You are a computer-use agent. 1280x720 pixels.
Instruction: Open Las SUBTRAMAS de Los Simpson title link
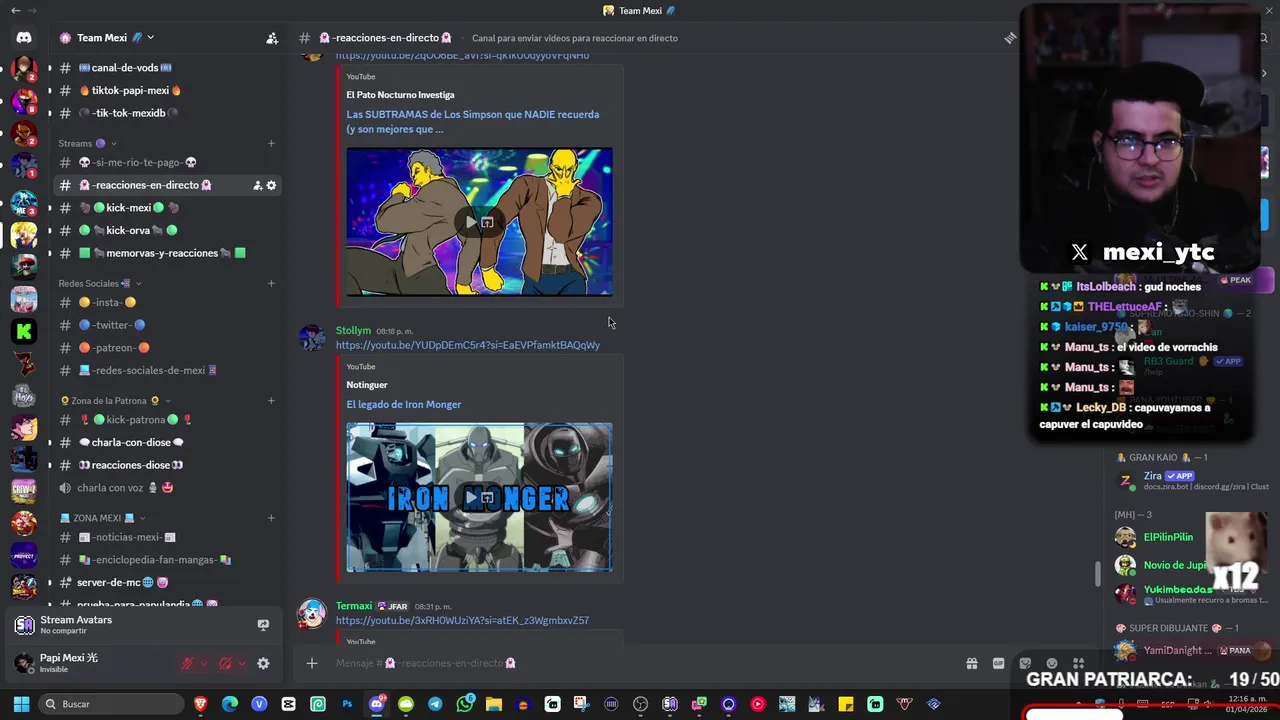[x=473, y=121]
